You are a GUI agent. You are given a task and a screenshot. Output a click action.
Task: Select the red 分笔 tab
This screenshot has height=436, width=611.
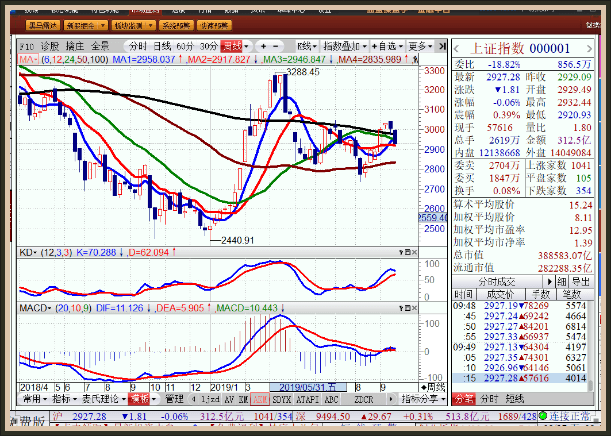point(464,399)
